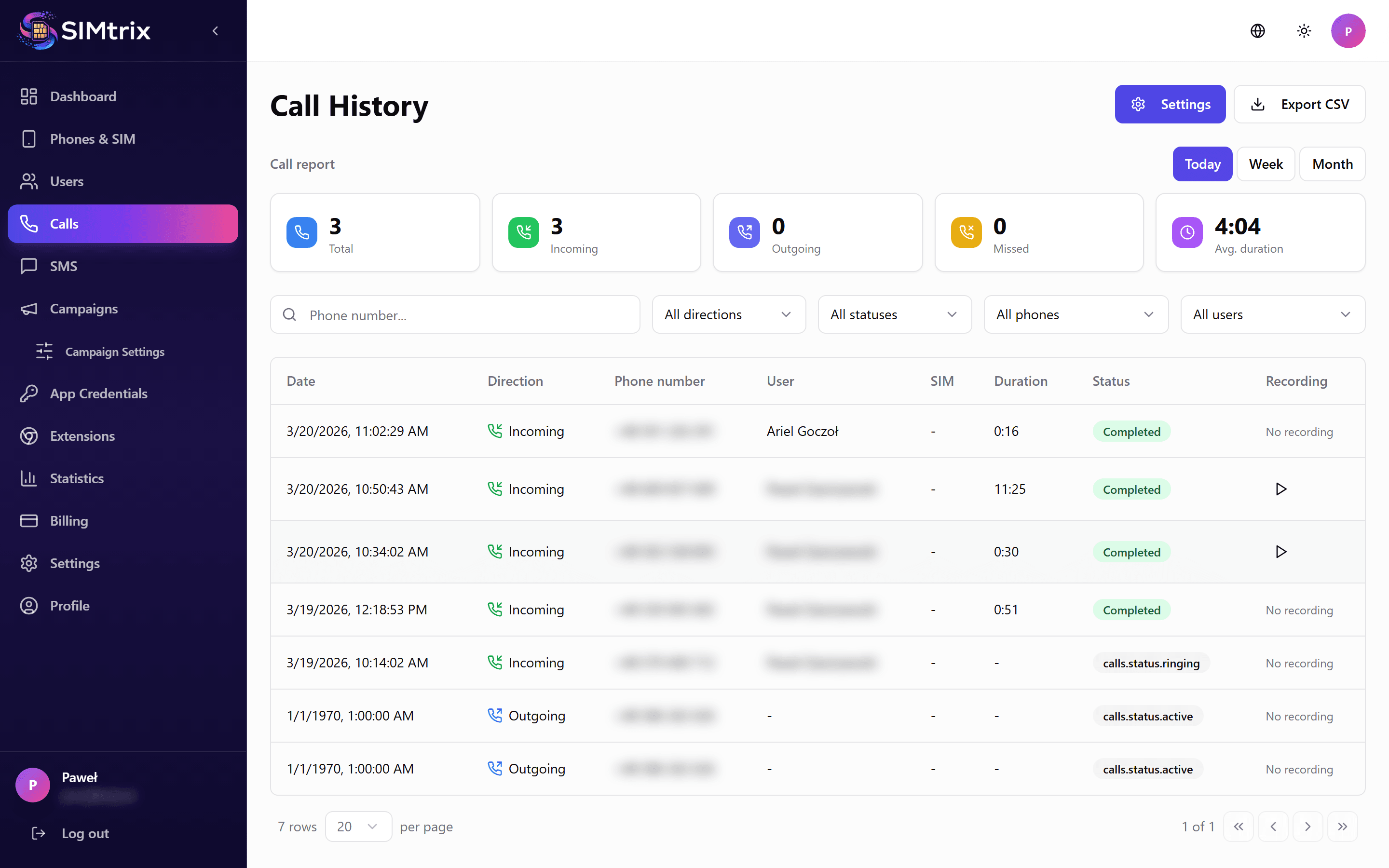Open the All users dropdown
1389x868 pixels.
point(1272,314)
